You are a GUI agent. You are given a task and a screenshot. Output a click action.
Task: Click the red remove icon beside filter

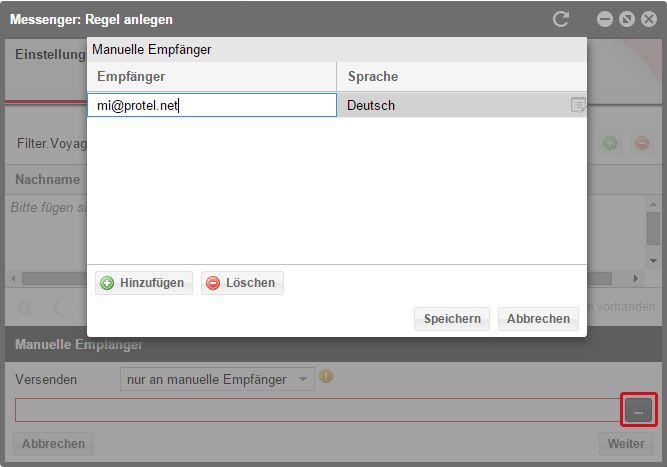tap(641, 143)
